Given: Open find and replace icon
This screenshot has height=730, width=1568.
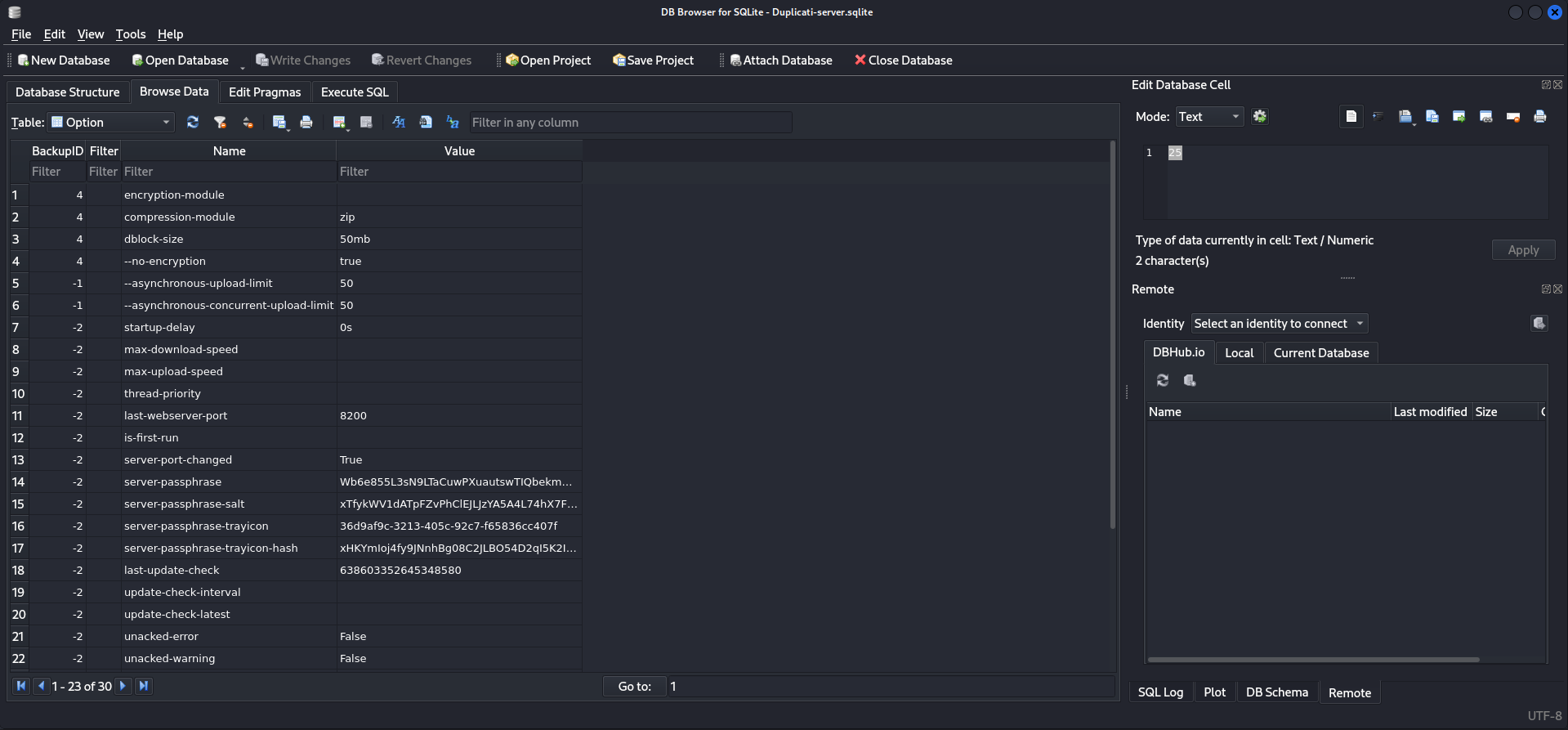Looking at the screenshot, I should point(453,122).
